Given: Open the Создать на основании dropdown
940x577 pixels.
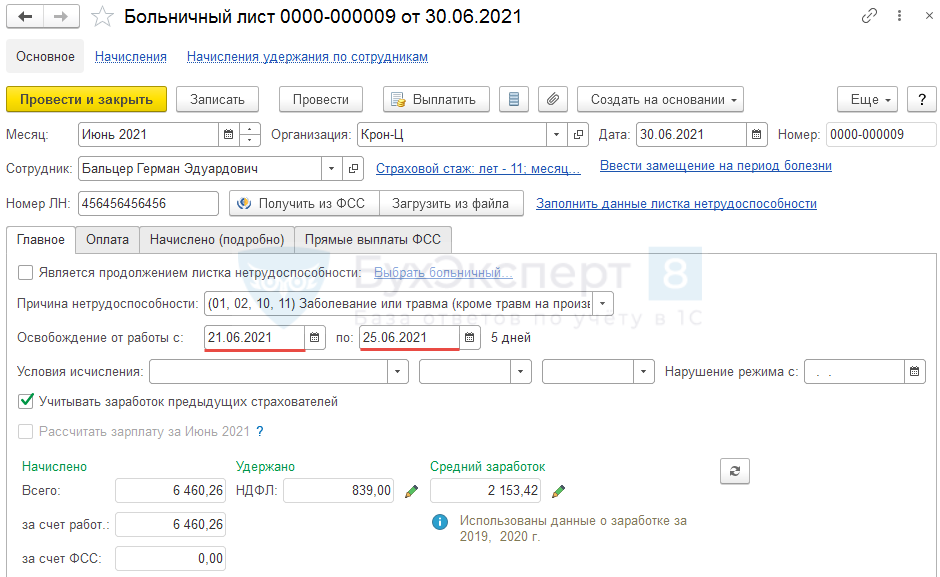Looking at the screenshot, I should tap(660, 100).
